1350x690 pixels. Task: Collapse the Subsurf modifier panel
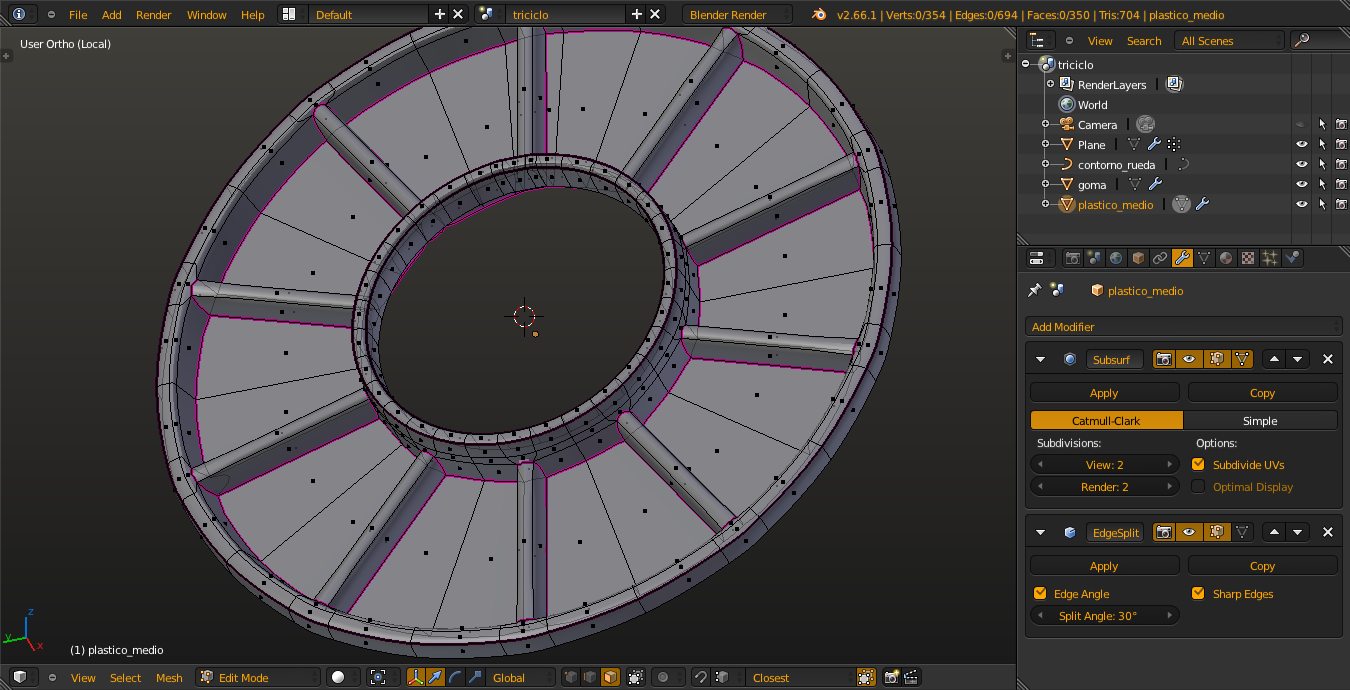pyautogui.click(x=1040, y=359)
